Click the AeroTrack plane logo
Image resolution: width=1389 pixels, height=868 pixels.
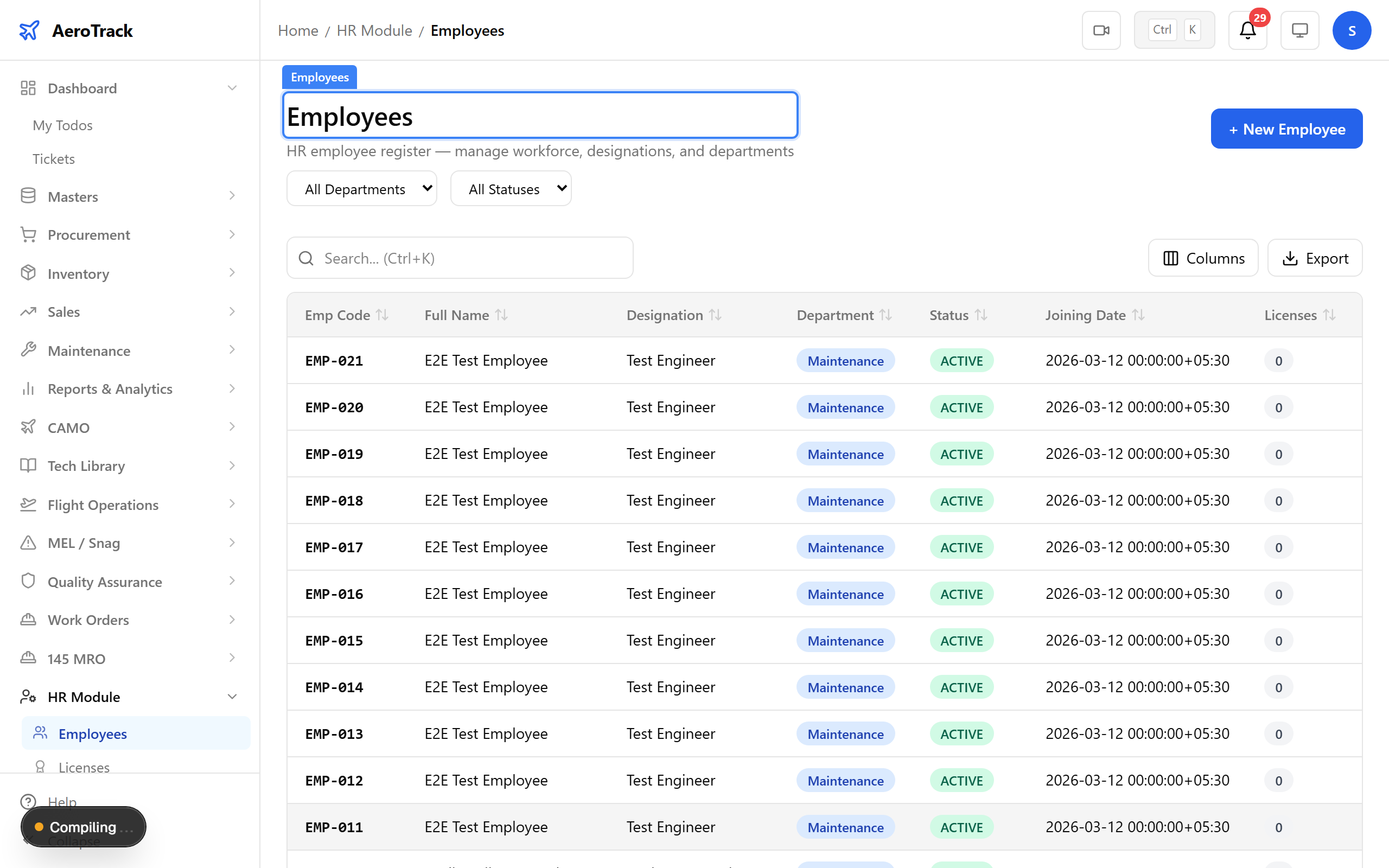click(29, 30)
